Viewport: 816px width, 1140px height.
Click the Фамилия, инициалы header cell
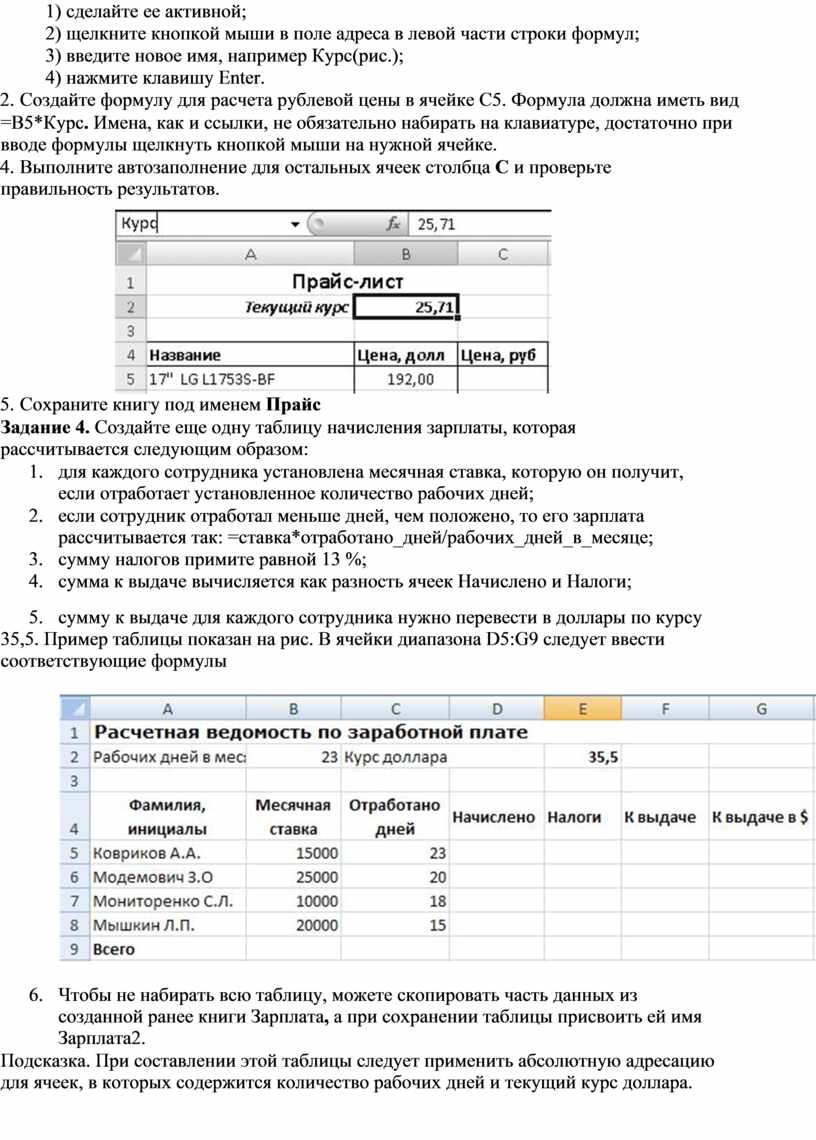(168, 816)
